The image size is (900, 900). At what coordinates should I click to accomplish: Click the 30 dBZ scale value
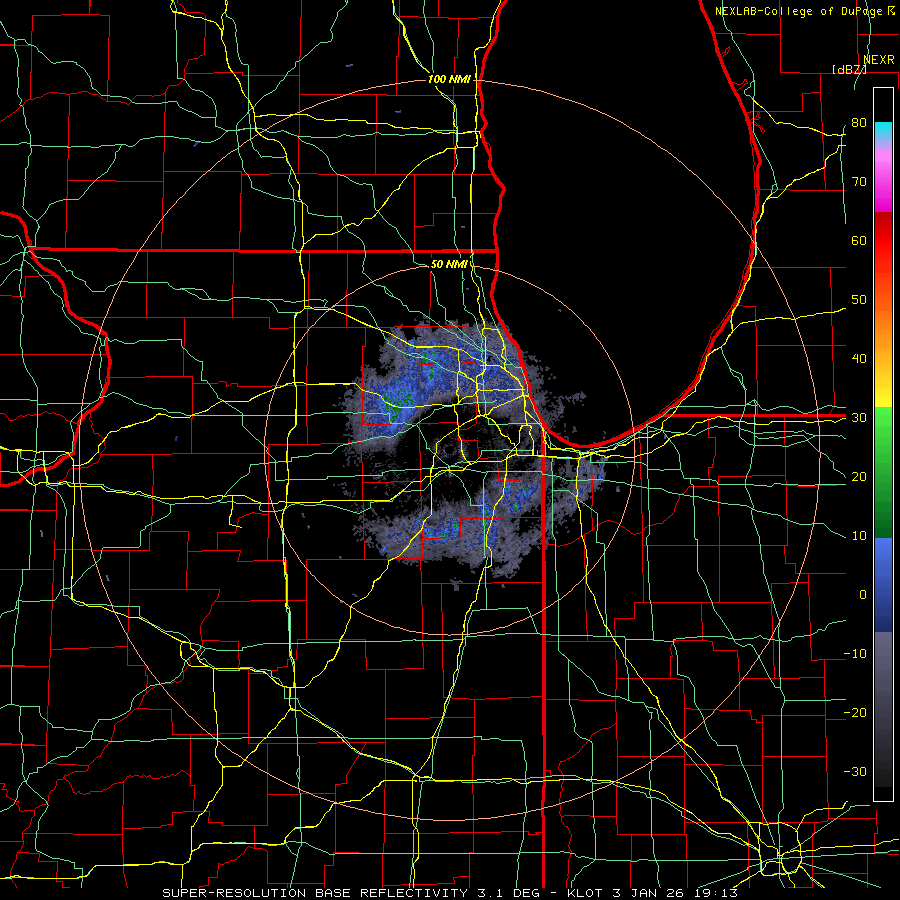[x=859, y=417]
